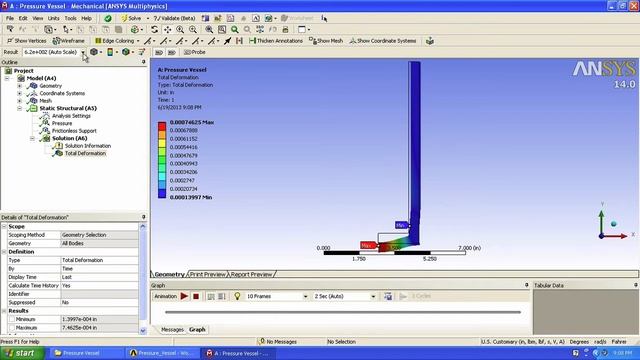
Task: Select Frictionless Support in outline
Action: [x=74, y=131]
